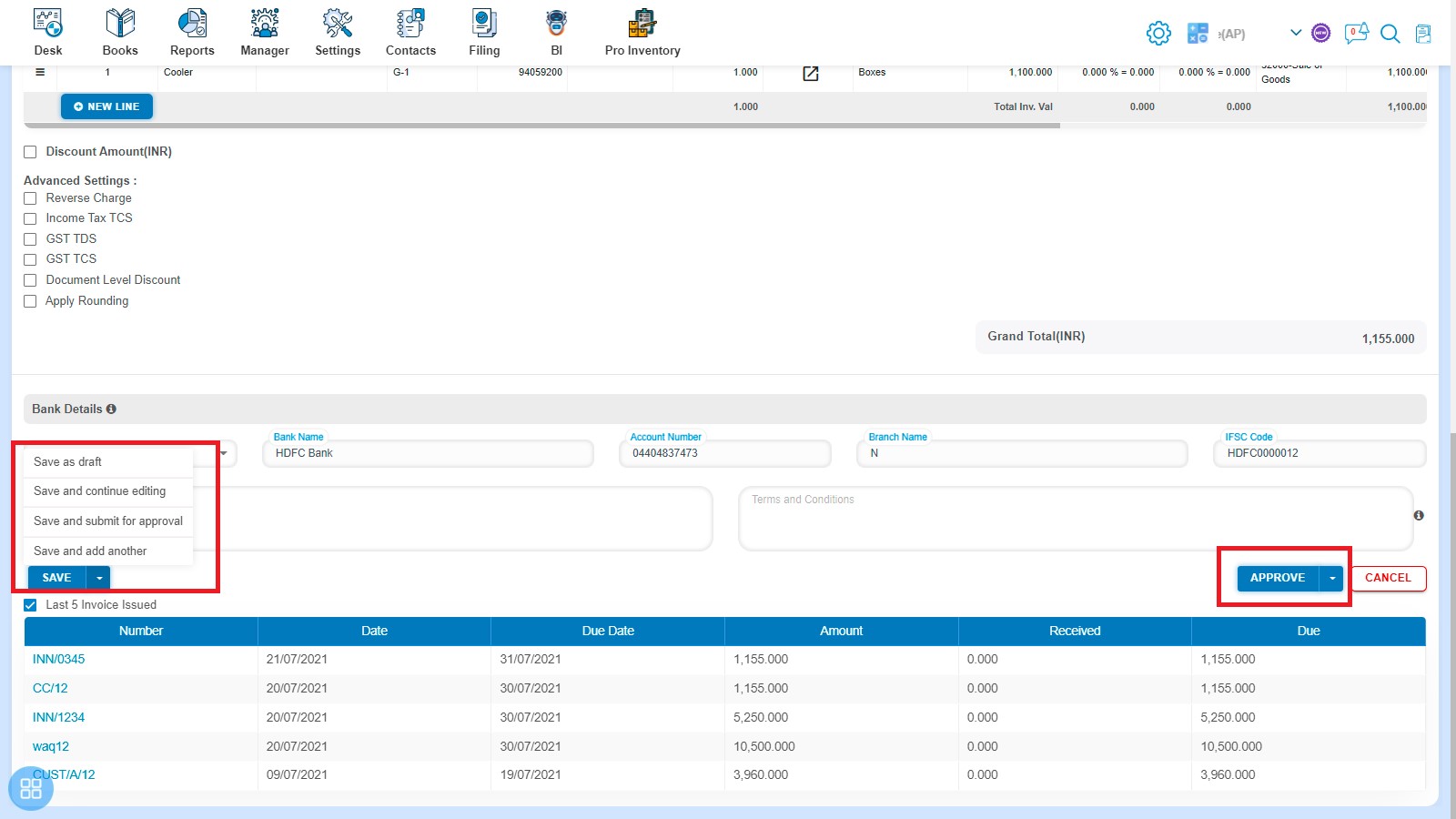1456x819 pixels.
Task: Click the Number column header
Action: (141, 632)
